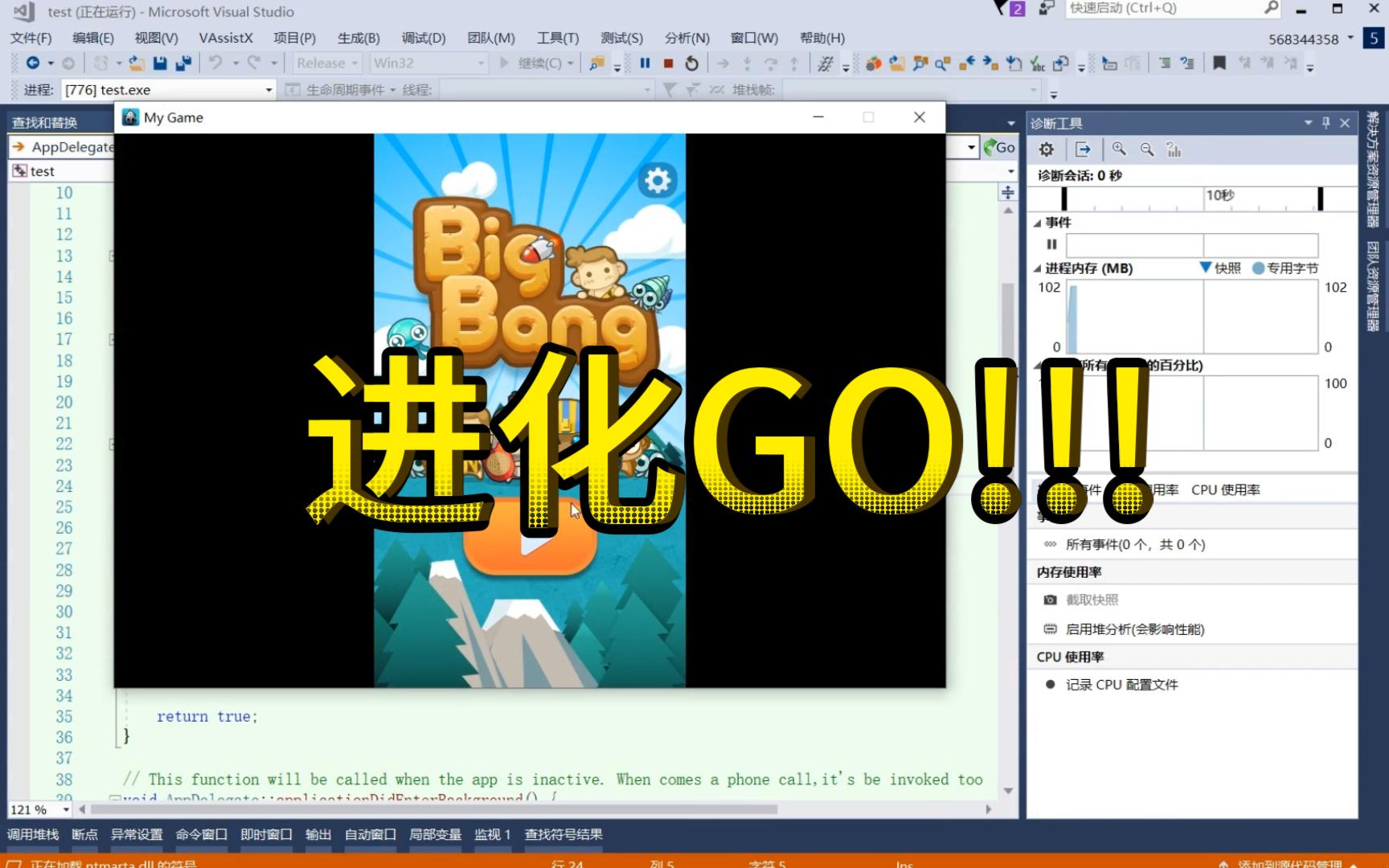This screenshot has height=868, width=1389.
Task: Collapse the 进程内存 (MB) section
Action: [x=1037, y=268]
